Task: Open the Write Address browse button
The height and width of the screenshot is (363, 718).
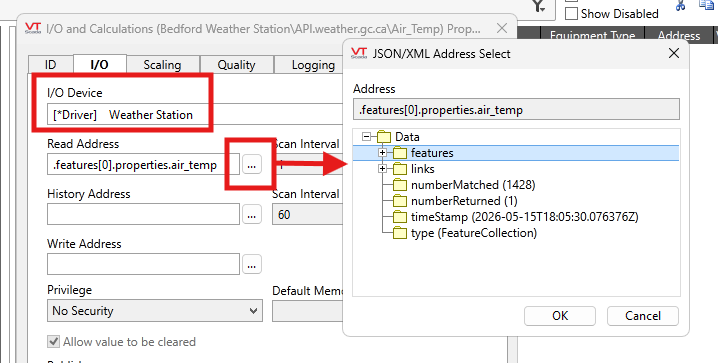Action: [251, 264]
